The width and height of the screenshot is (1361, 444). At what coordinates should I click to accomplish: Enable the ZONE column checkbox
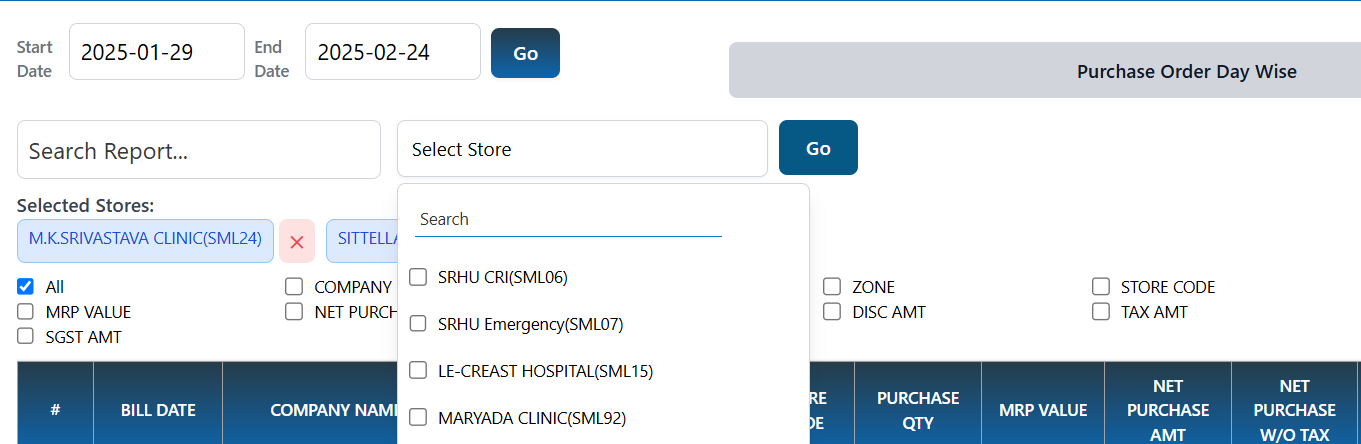[832, 287]
